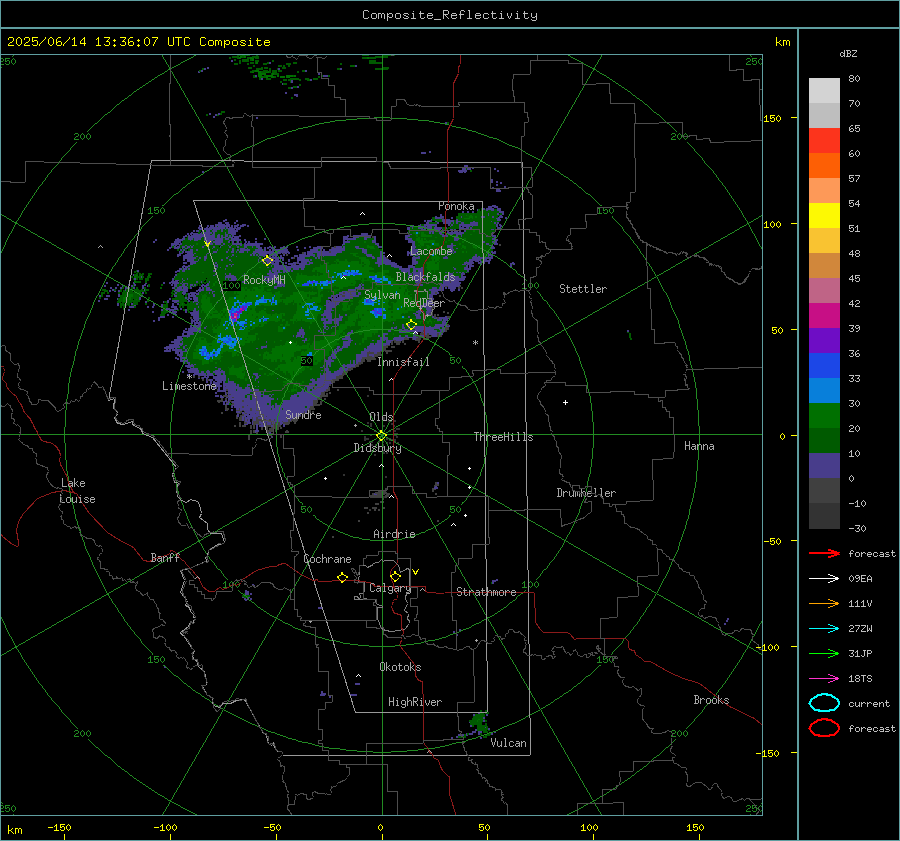Click the Didsbury city label
Screen dimensions: 900x841
[377, 448]
